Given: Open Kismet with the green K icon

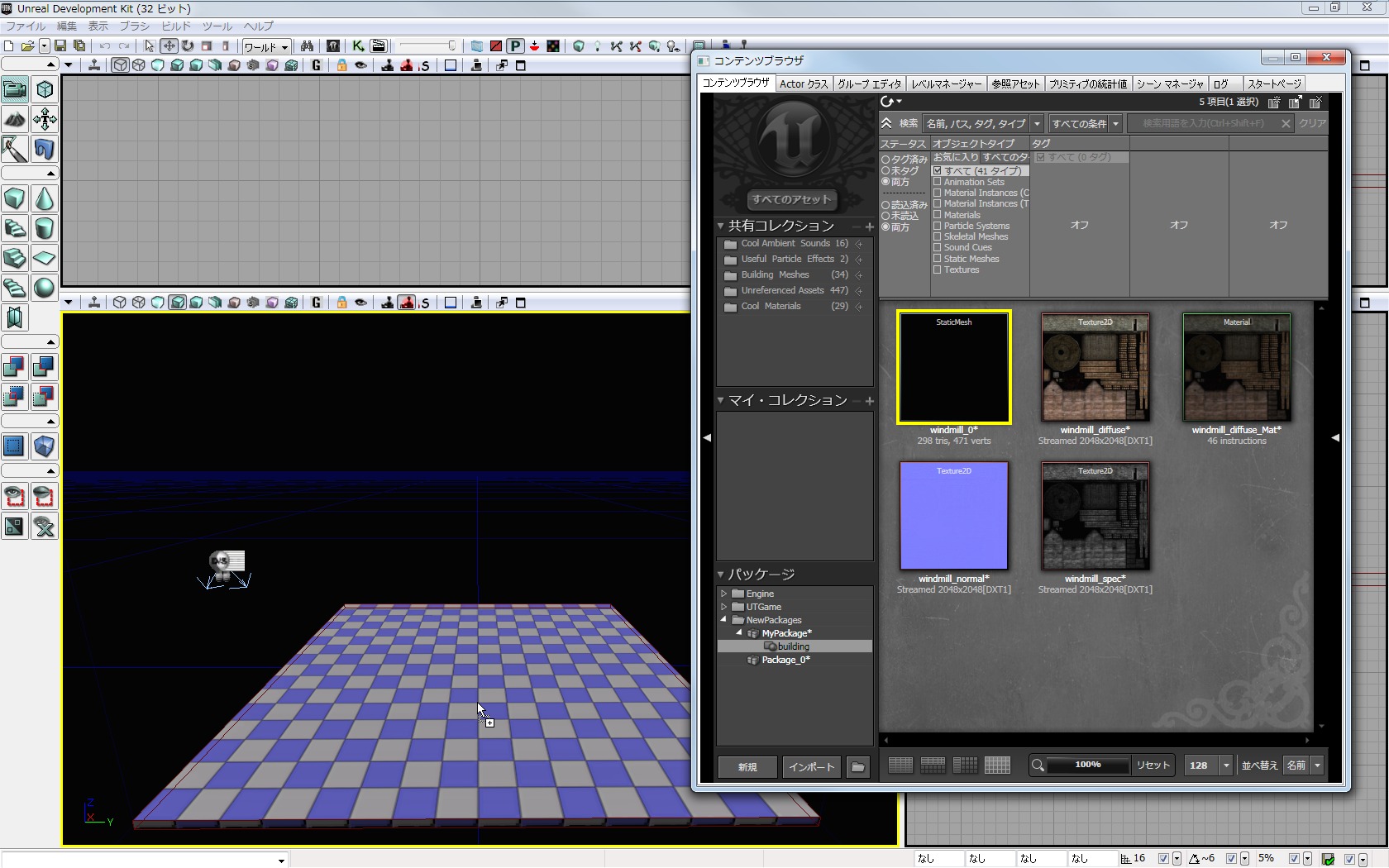Looking at the screenshot, I should [358, 46].
